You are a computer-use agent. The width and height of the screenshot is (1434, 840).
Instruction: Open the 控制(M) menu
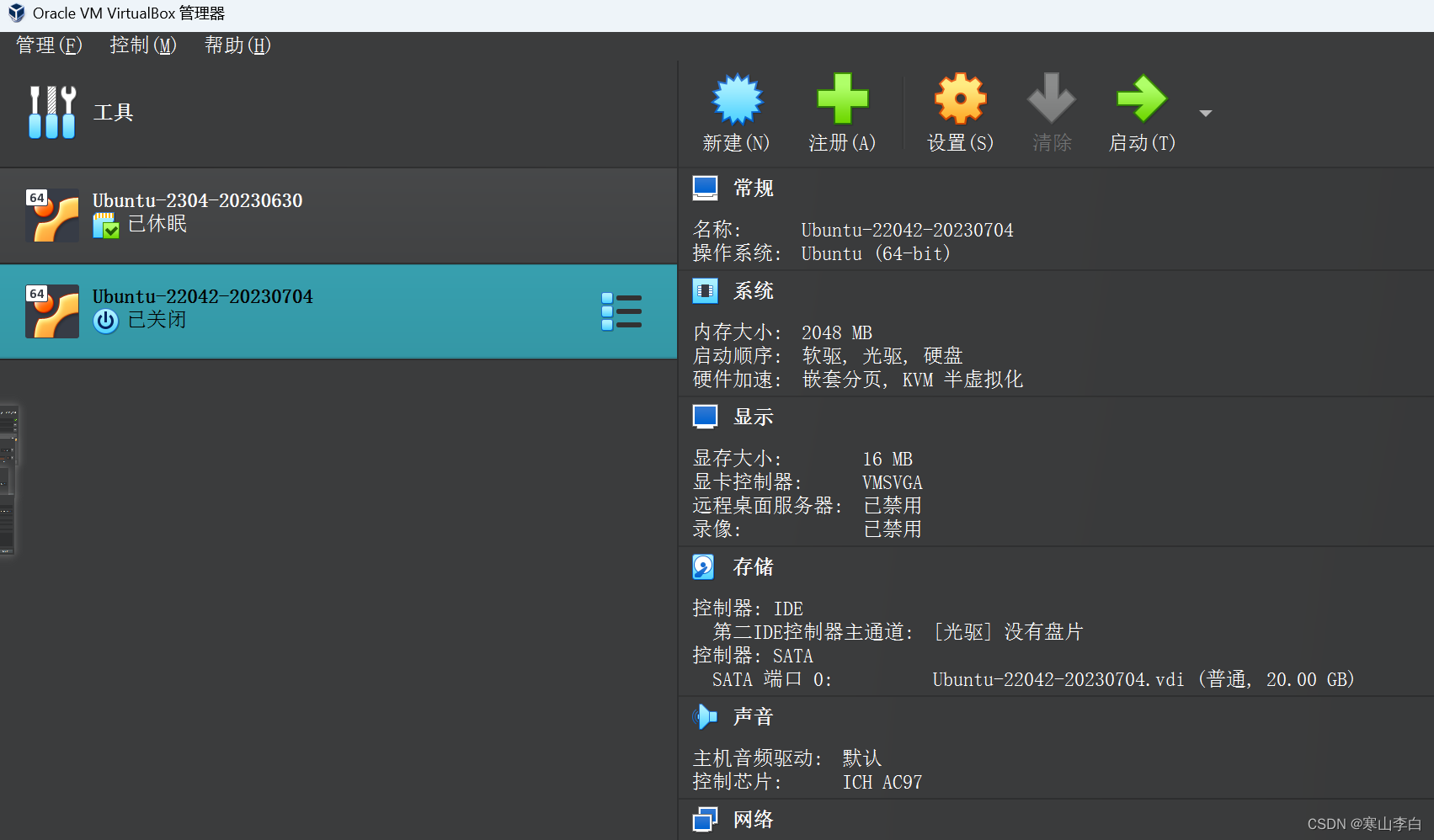pyautogui.click(x=143, y=45)
